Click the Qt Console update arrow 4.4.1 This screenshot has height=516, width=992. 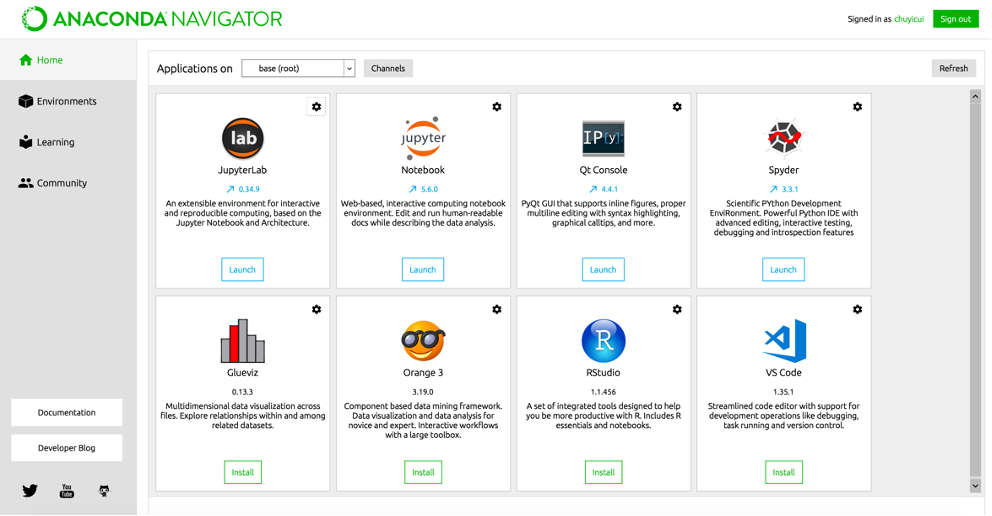point(604,189)
